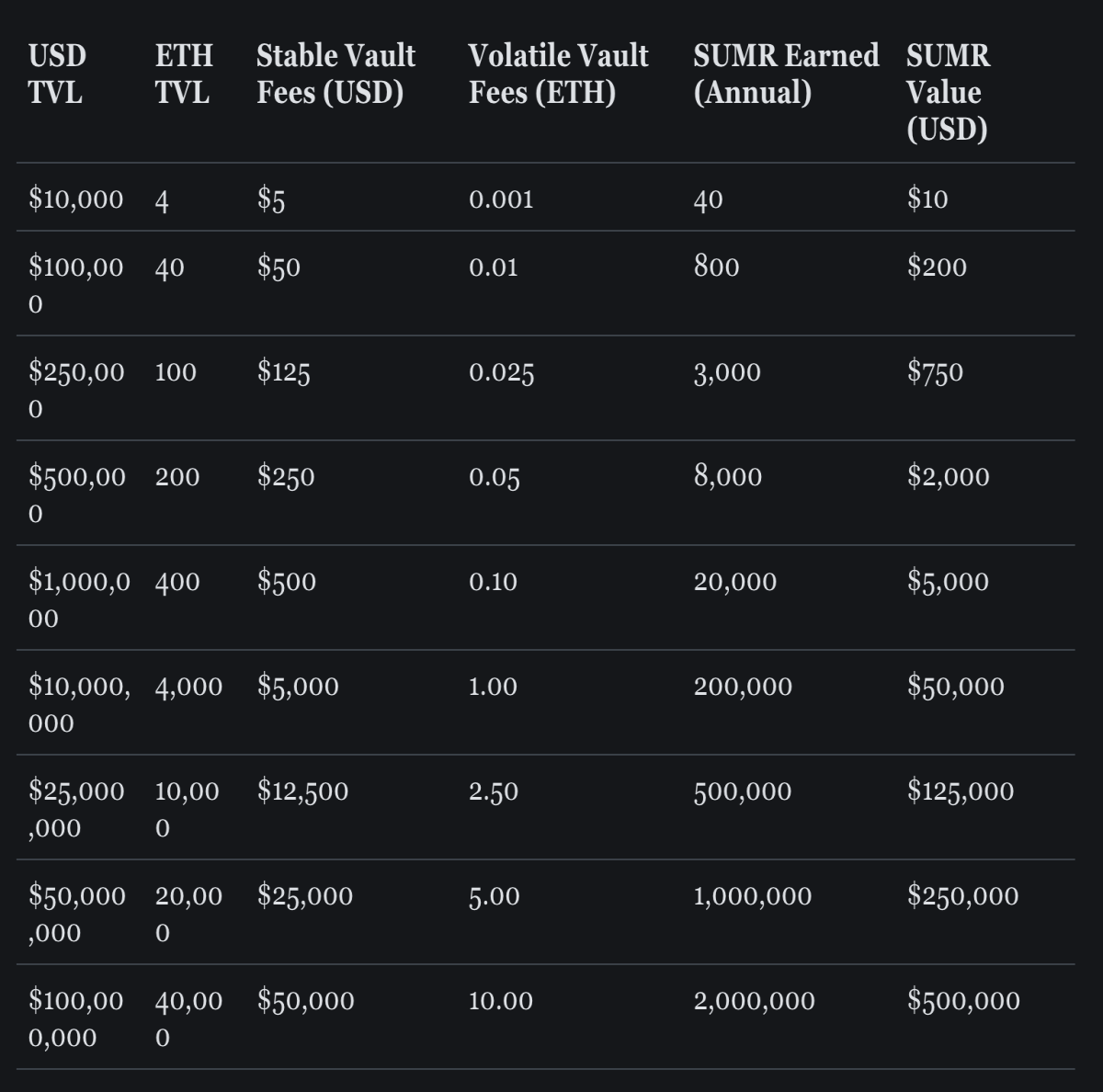Select the $1,000,000 USD TVL cell

click(x=79, y=599)
